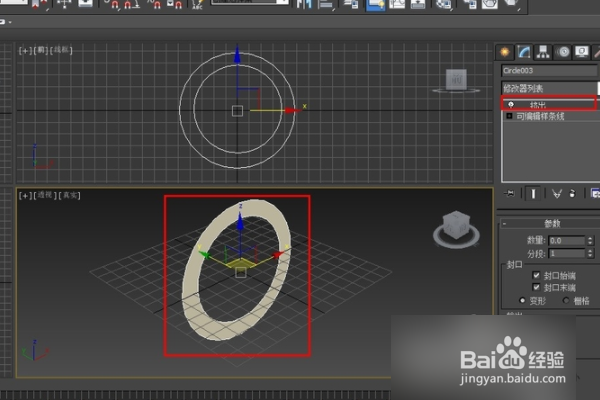Click the highlighted Graphite ribbon toggle icon
600x400 pixels.
pos(375,5)
